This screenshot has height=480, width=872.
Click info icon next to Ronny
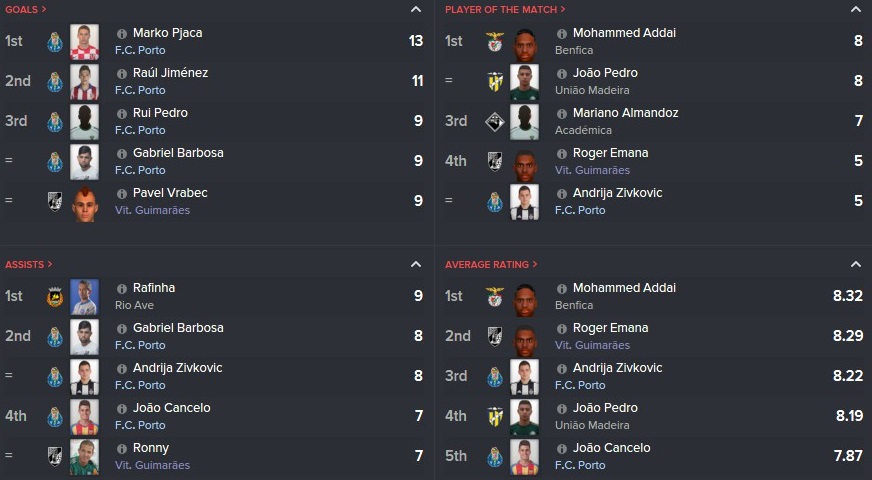(122, 449)
